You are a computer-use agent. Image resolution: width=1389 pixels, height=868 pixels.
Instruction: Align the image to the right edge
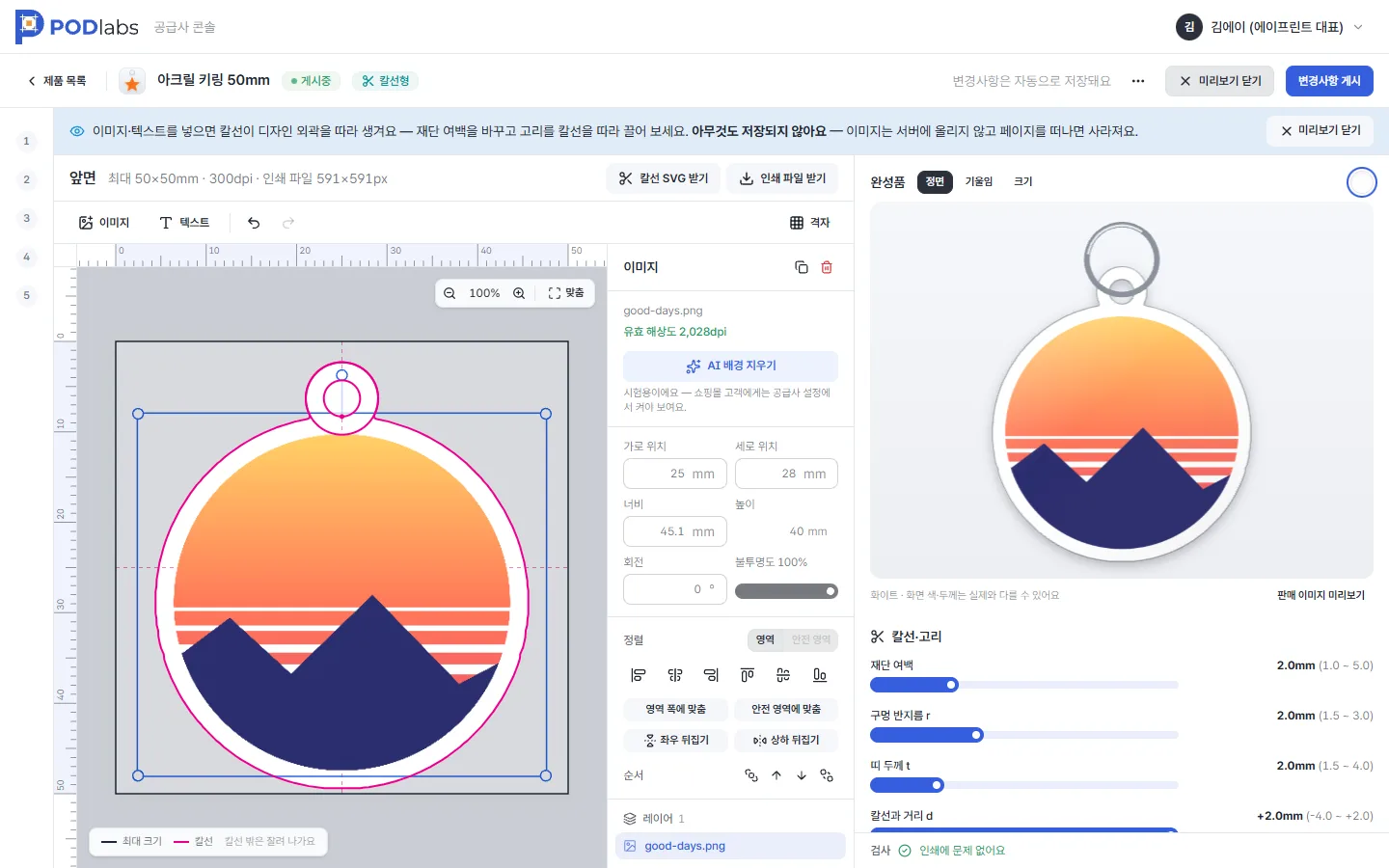pyautogui.click(x=711, y=675)
